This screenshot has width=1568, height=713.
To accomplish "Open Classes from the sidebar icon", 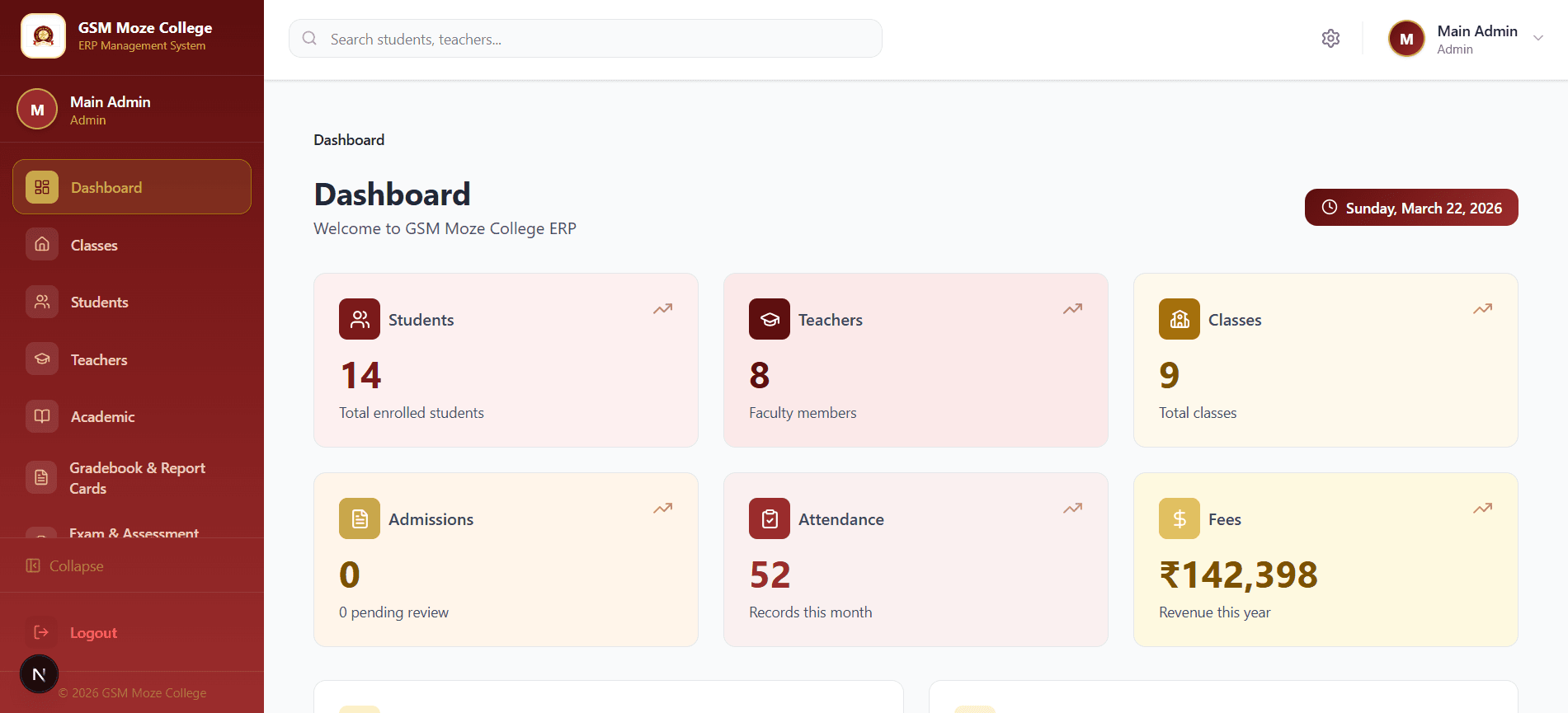I will point(41,244).
